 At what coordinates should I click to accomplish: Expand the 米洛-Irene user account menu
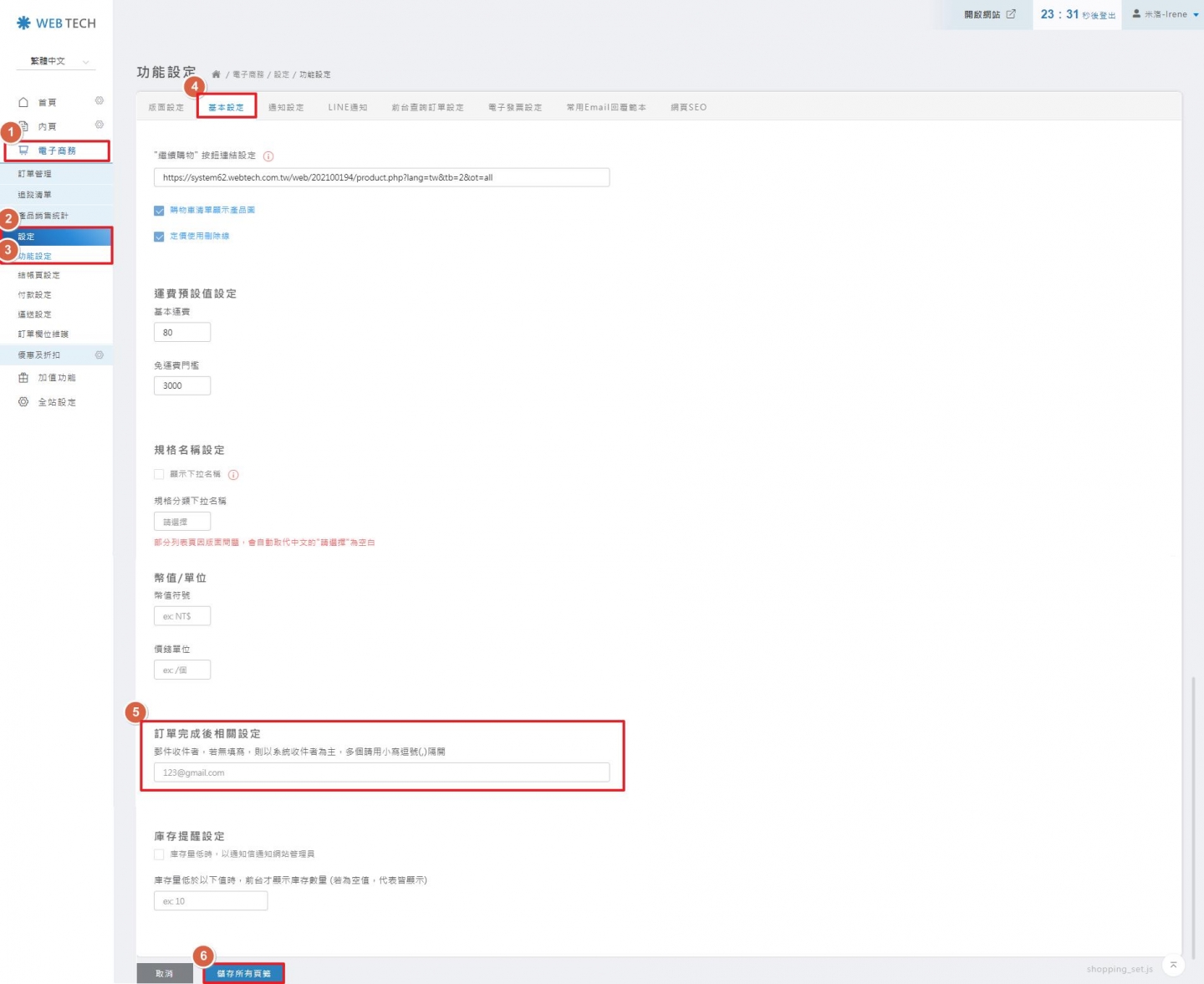pyautogui.click(x=1166, y=14)
